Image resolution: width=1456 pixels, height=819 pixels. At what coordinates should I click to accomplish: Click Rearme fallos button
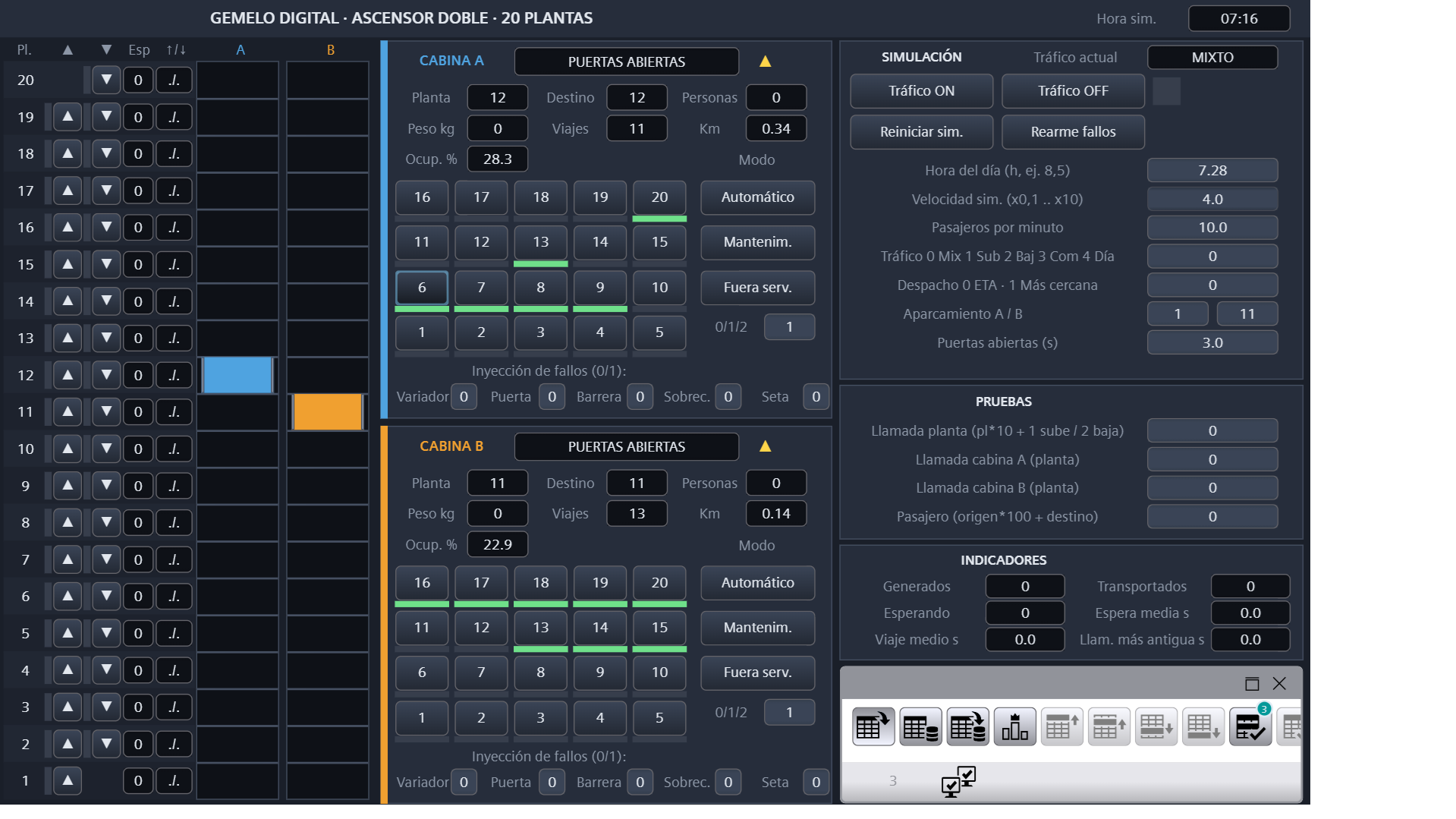click(x=1073, y=132)
